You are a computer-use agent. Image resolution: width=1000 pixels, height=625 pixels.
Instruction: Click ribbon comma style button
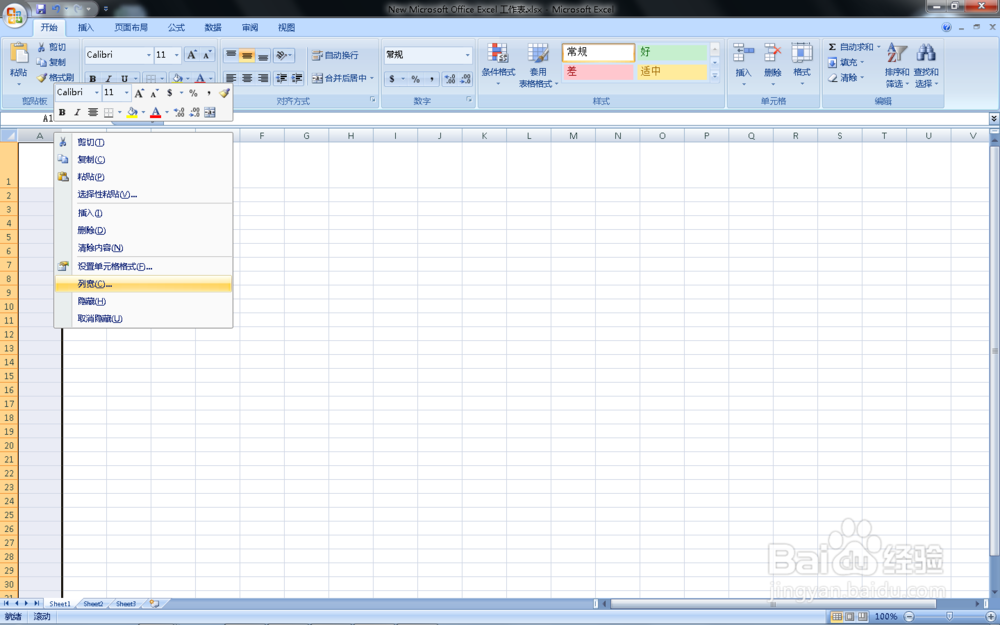pyautogui.click(x=432, y=78)
